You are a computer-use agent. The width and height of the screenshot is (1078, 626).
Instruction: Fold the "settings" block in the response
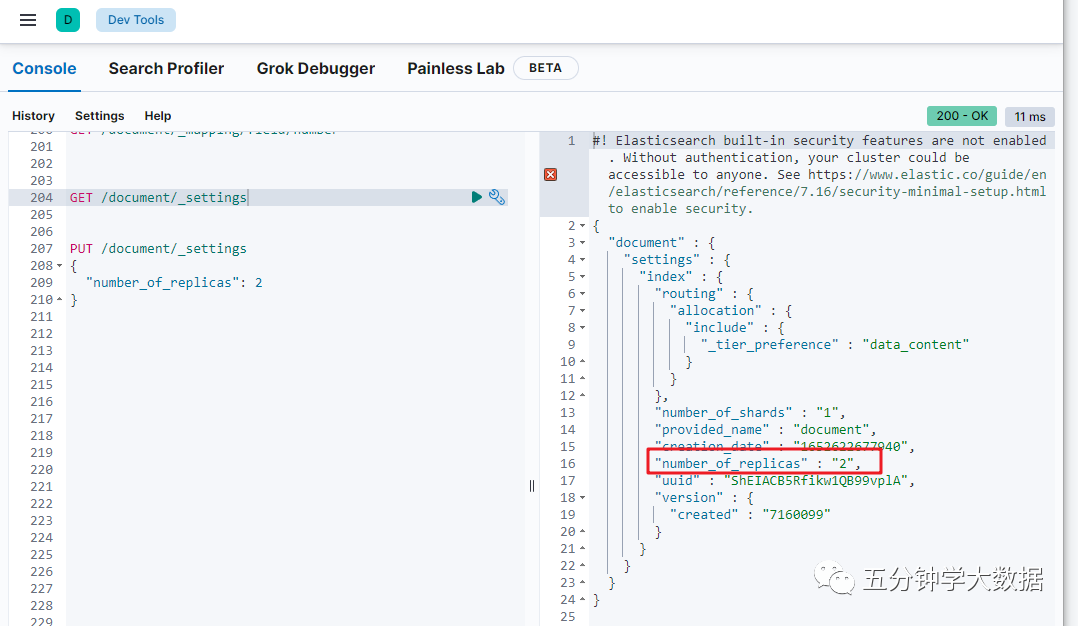(x=583, y=260)
